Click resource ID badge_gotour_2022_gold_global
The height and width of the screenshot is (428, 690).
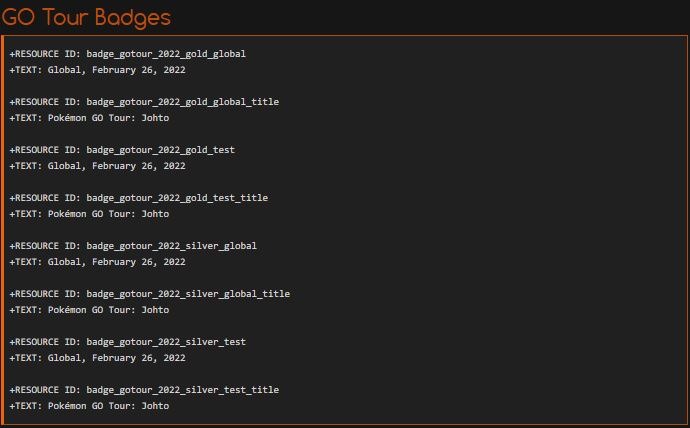(x=166, y=54)
